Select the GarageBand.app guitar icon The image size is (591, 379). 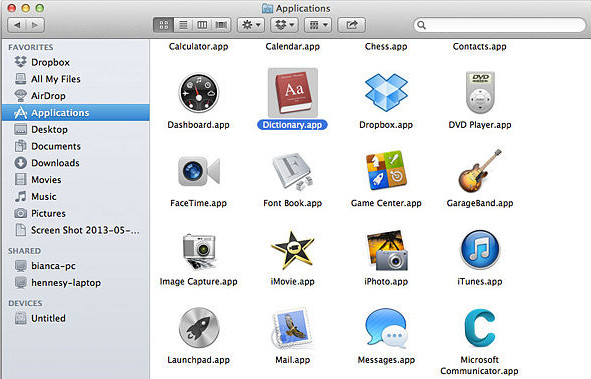click(x=480, y=171)
